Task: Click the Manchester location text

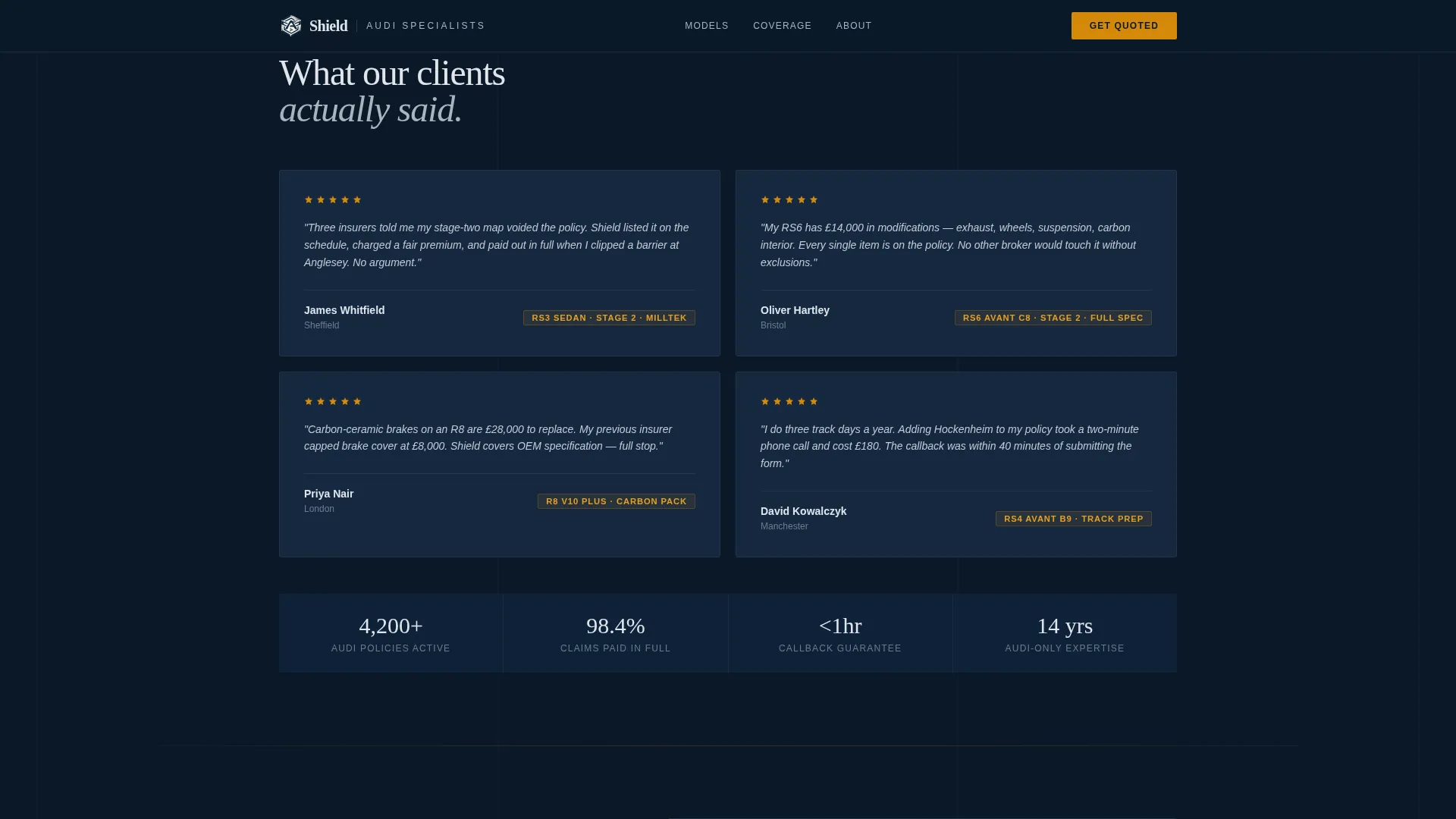Action: tap(784, 526)
